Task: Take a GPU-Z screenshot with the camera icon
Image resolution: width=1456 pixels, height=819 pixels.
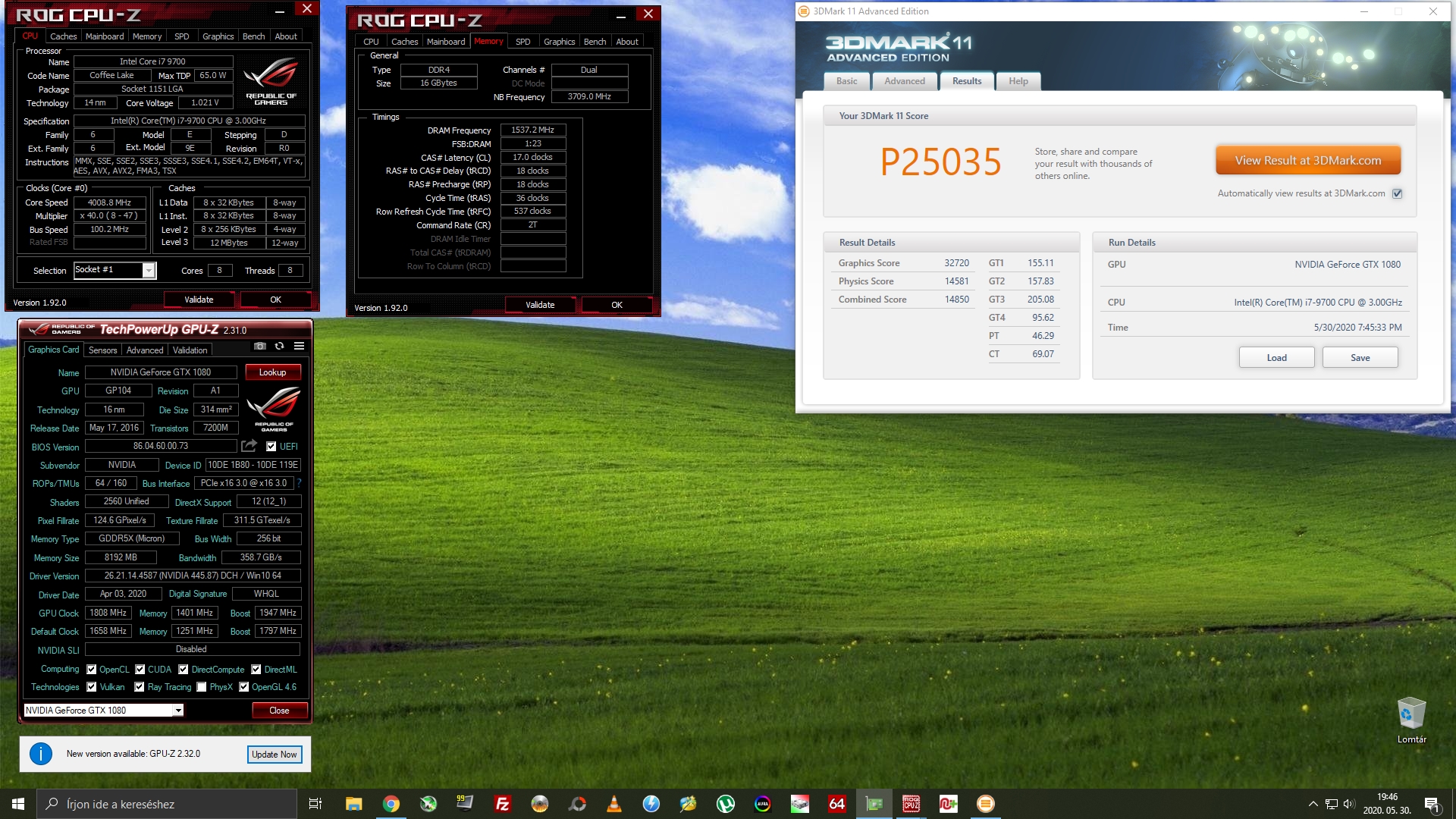Action: (x=260, y=347)
